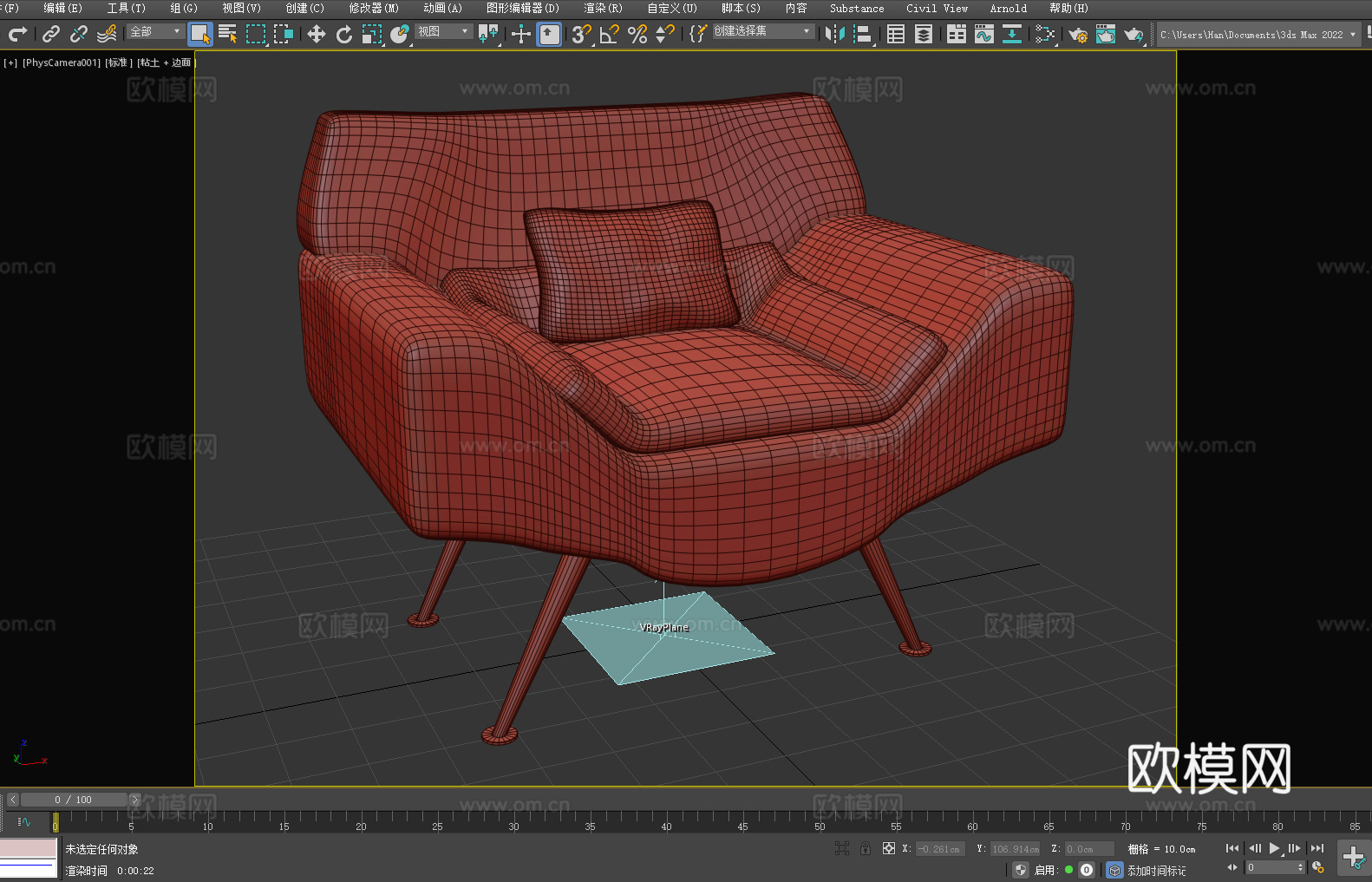Open the Arnold menu
Viewport: 1372px width, 882px height.
pyautogui.click(x=1009, y=8)
